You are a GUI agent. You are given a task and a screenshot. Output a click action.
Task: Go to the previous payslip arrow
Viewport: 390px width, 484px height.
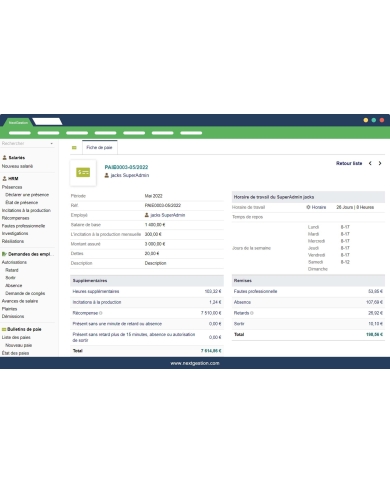[x=370, y=163]
